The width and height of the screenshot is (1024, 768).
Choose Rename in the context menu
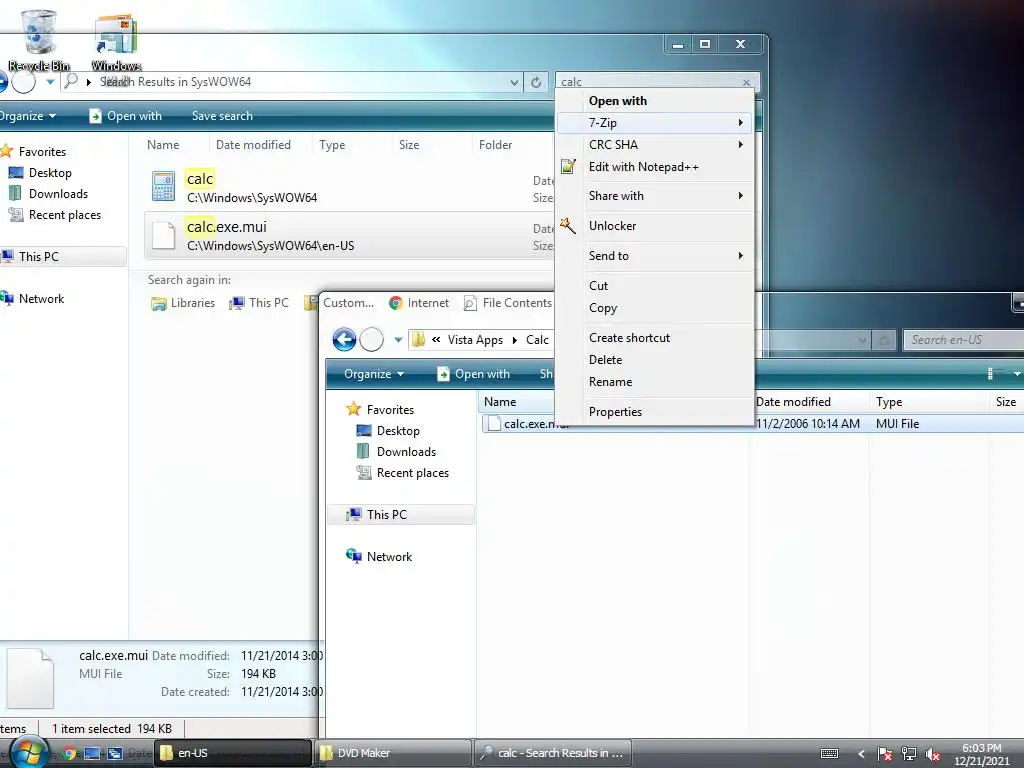(654, 382)
